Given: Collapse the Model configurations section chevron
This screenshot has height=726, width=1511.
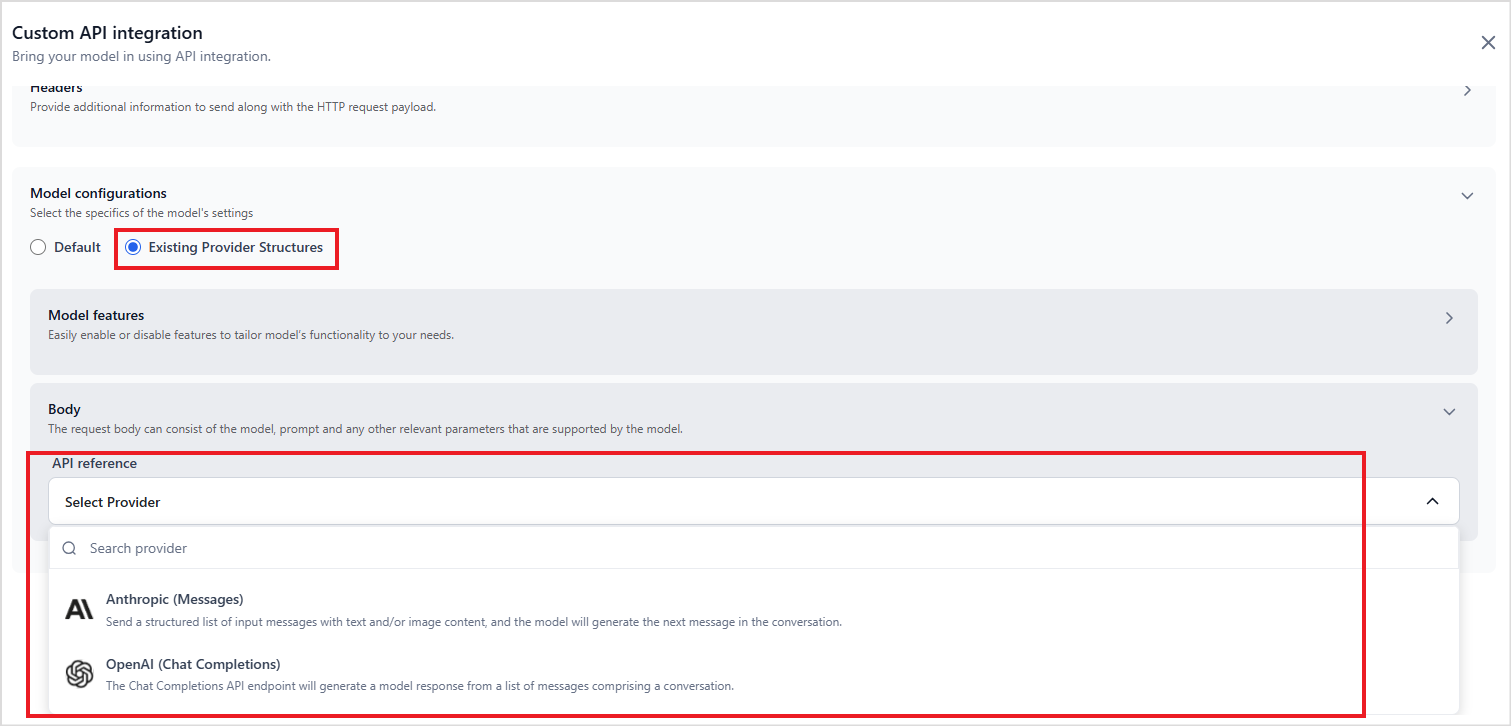Looking at the screenshot, I should point(1467,196).
